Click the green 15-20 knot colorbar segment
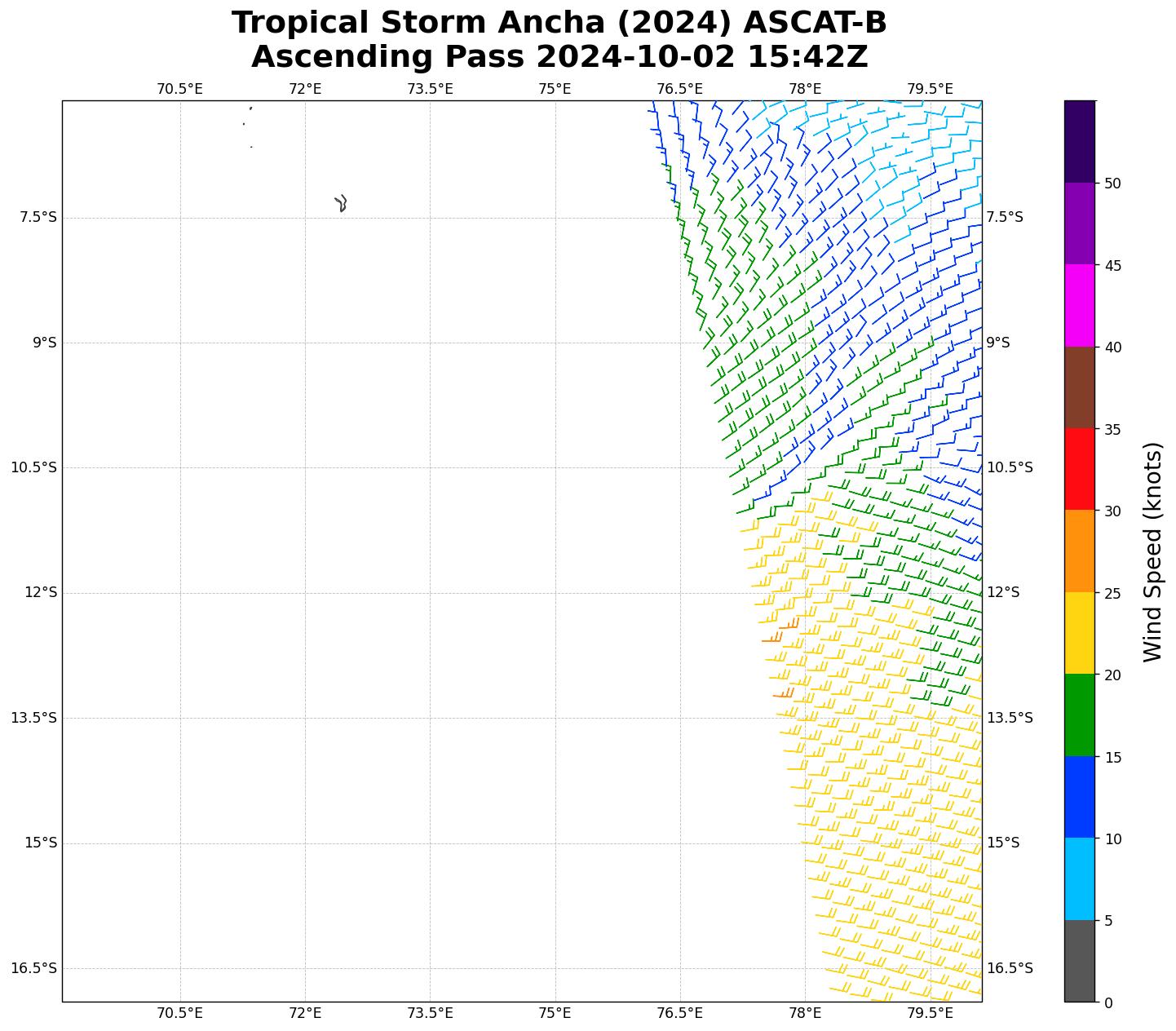 pyautogui.click(x=1079, y=715)
